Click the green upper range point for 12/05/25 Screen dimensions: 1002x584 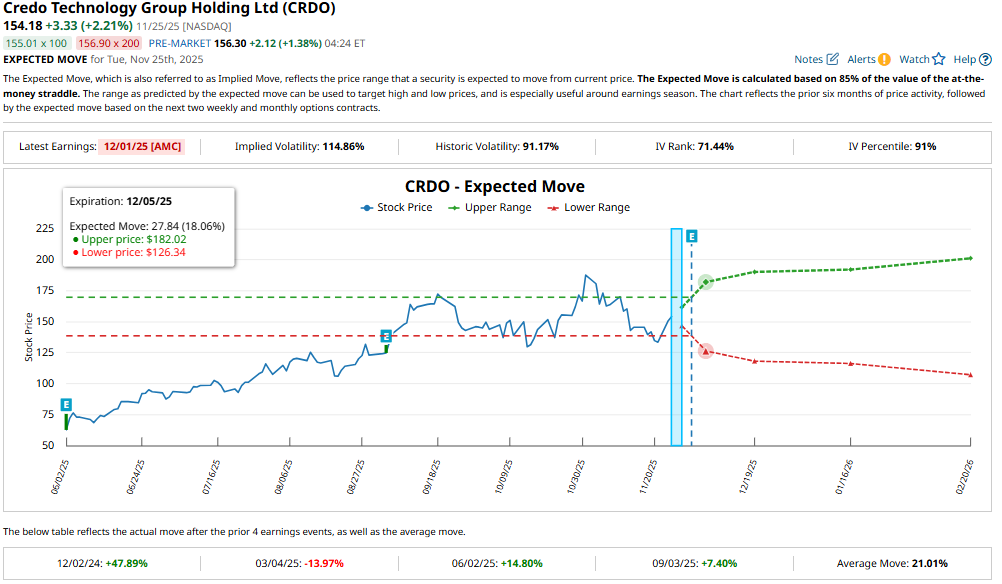tap(706, 282)
